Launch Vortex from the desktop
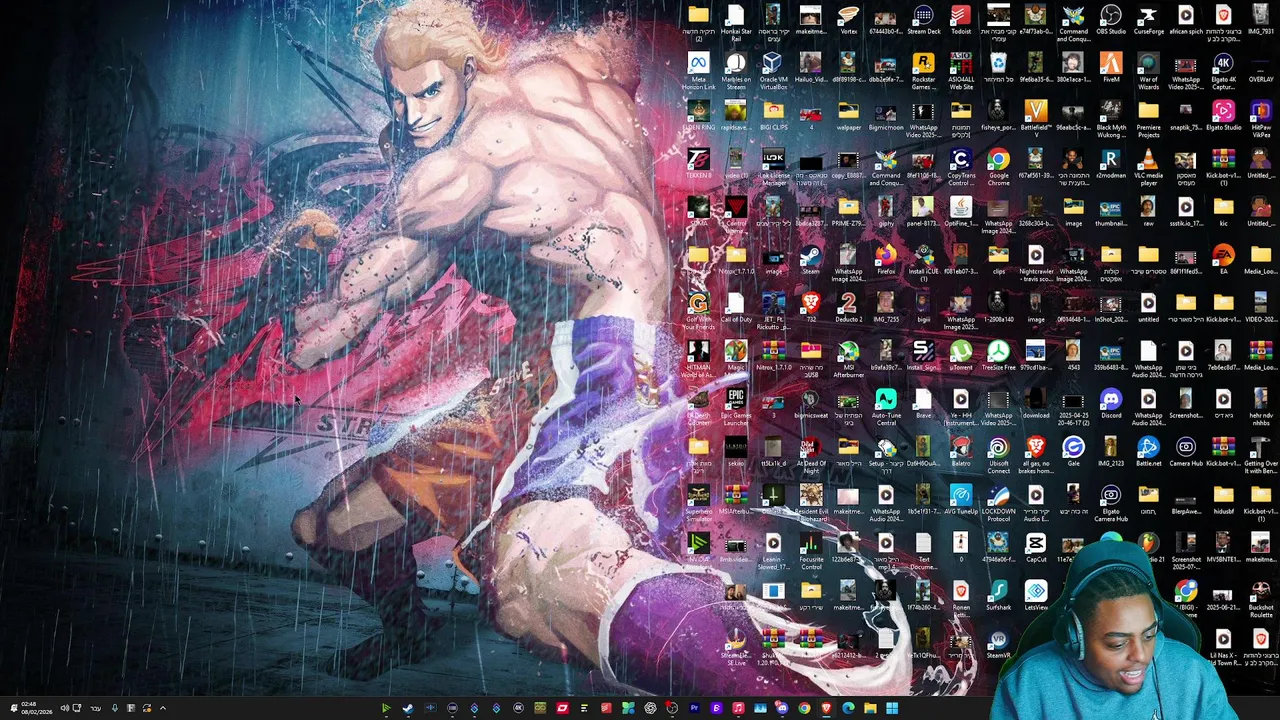 [848, 20]
